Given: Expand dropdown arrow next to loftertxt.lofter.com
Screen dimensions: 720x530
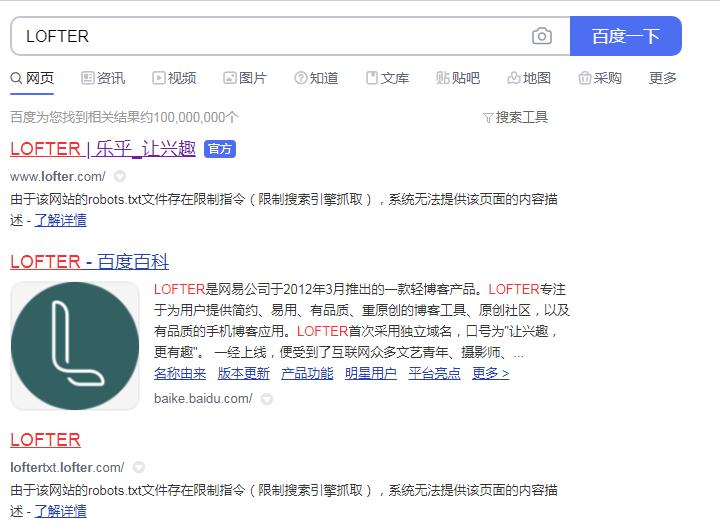Looking at the screenshot, I should pos(139,468).
